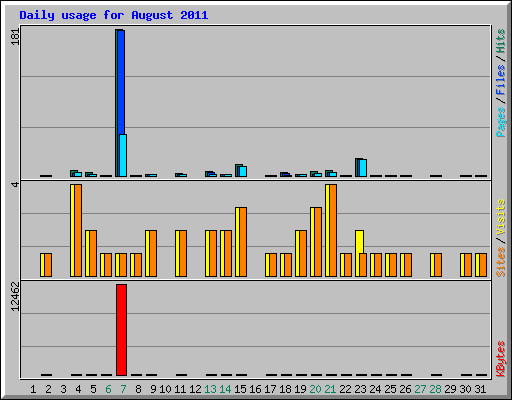This screenshot has height=400, width=512.
Task: Click the 12462 KBytes axis label
Action: point(15,297)
